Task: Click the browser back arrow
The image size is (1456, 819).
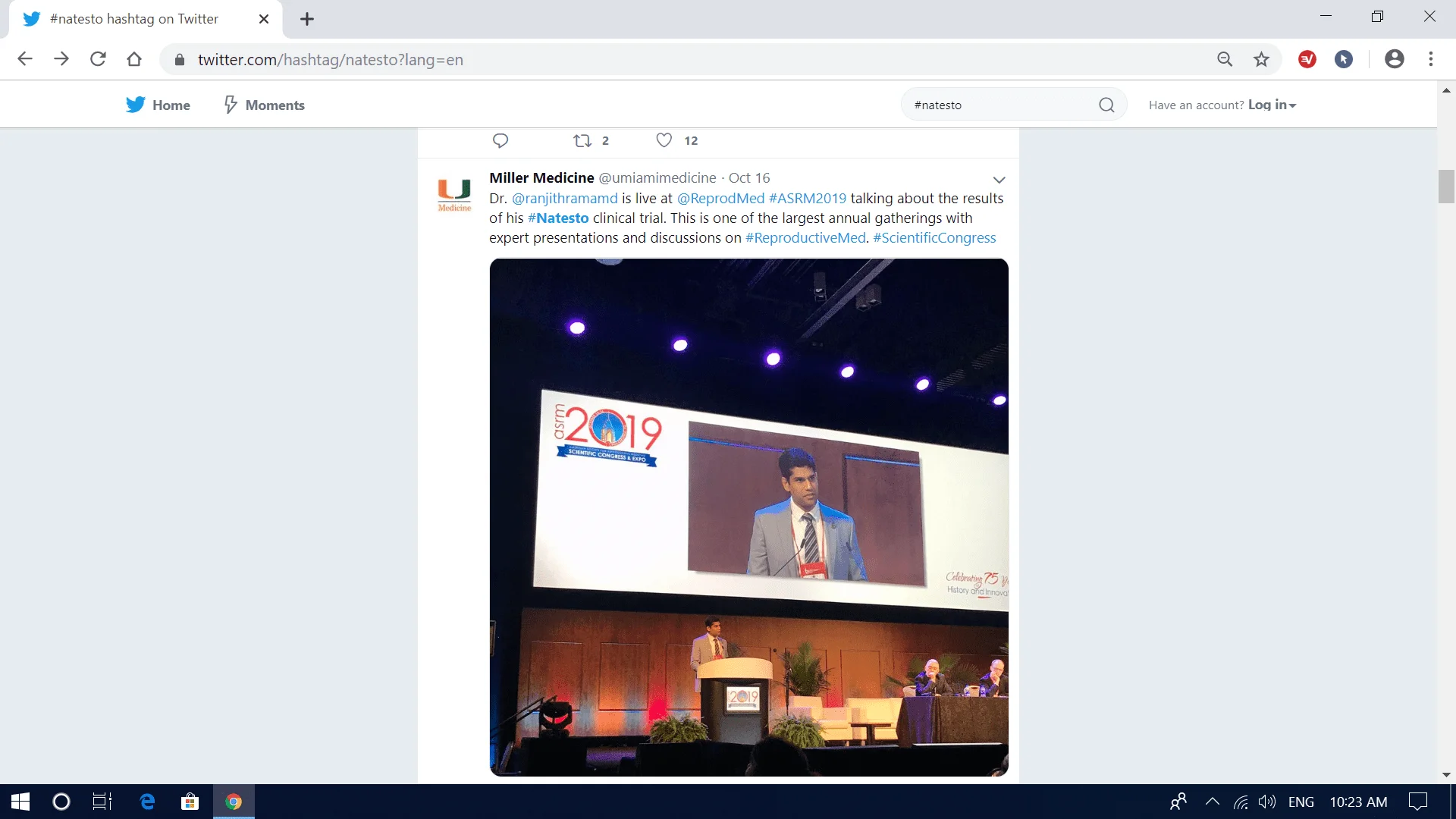Action: pos(25,59)
